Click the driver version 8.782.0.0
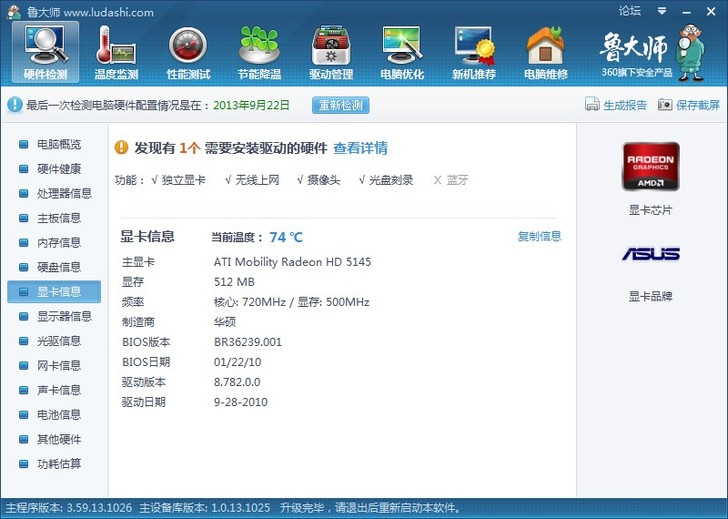The width and height of the screenshot is (728, 519). 237,383
